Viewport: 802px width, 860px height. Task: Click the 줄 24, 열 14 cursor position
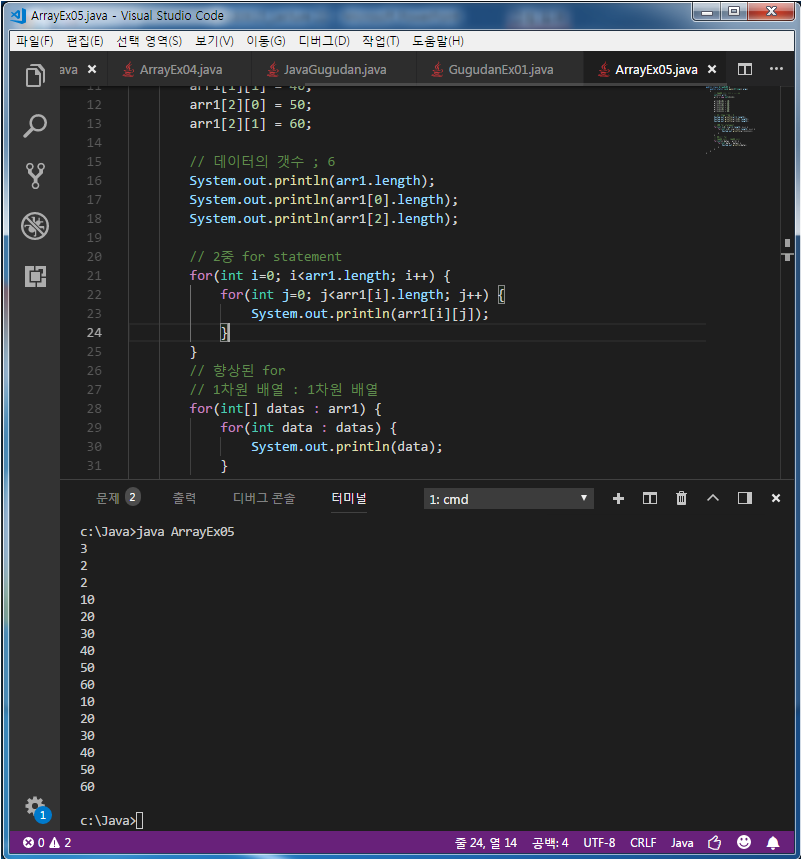click(485, 842)
